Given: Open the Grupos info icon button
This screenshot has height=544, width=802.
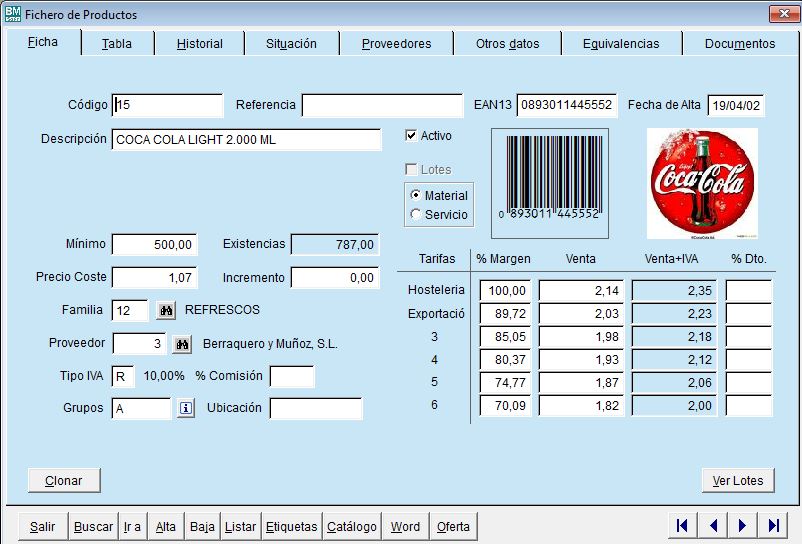Looking at the screenshot, I should tap(186, 408).
